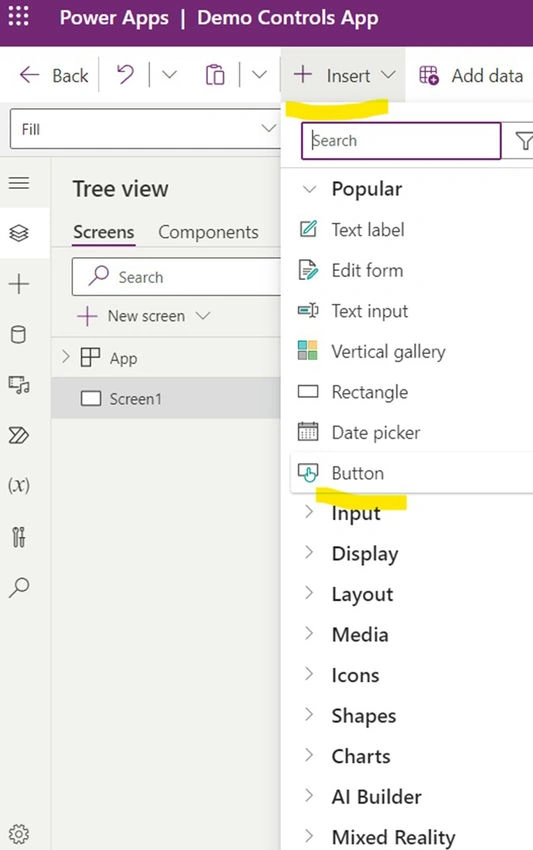Image resolution: width=533 pixels, height=850 pixels.
Task: Click the paste clipboard icon
Action: pos(215,75)
